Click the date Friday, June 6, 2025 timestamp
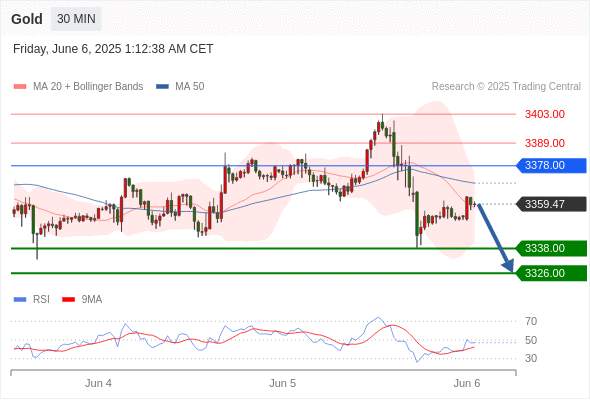 pos(113,49)
